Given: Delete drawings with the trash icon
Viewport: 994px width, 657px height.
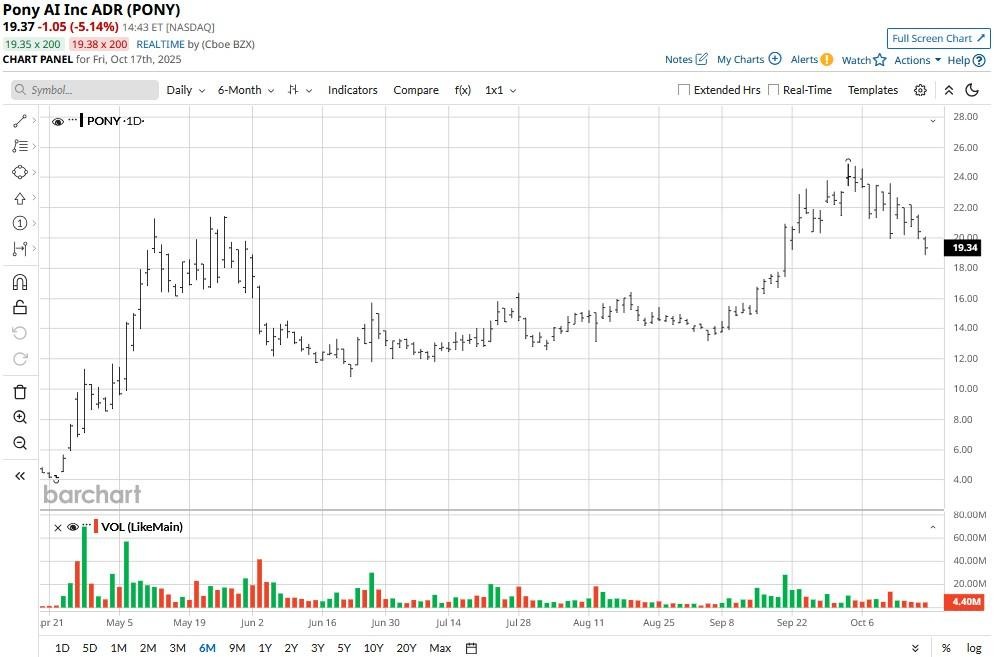Looking at the screenshot, I should pyautogui.click(x=20, y=392).
